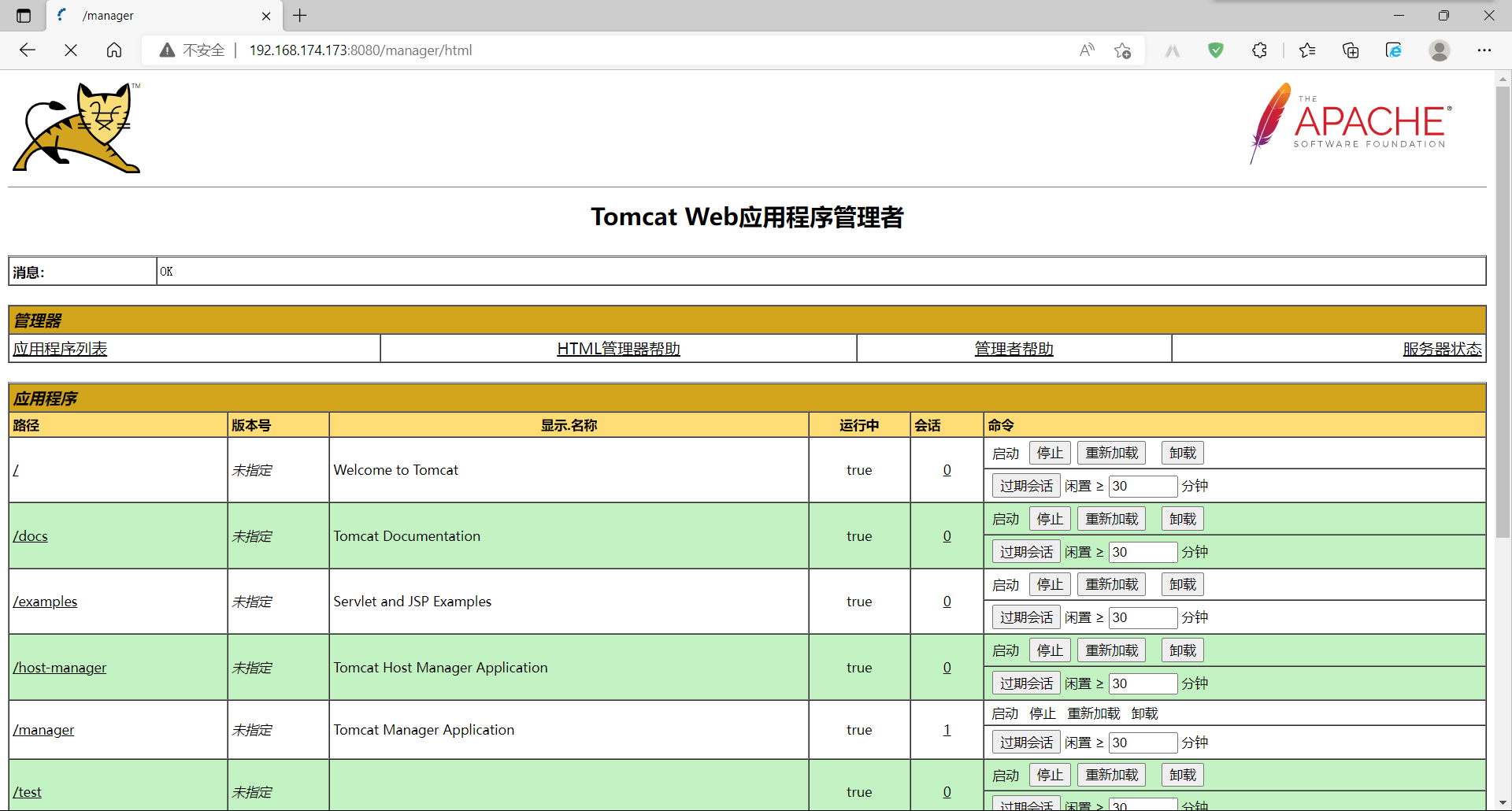Expire sessions for /examples application
The image size is (1512, 811).
(x=1026, y=618)
